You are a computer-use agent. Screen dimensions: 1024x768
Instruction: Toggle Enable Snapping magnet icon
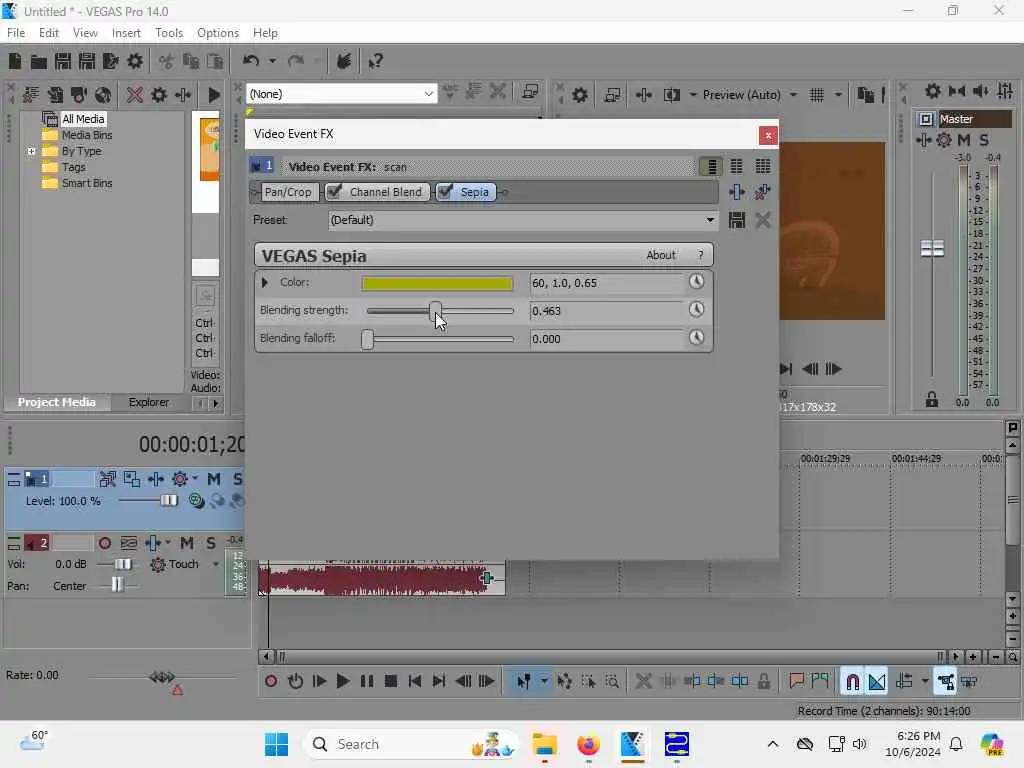pos(852,682)
